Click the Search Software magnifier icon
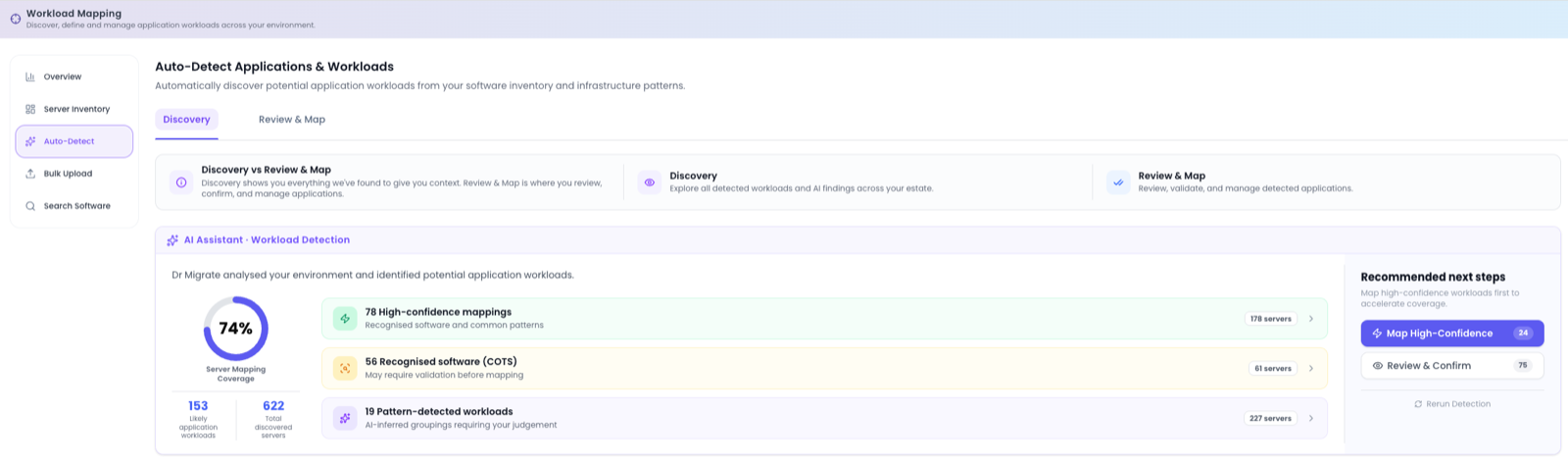Image resolution: width=1568 pixels, height=462 pixels. tap(30, 206)
